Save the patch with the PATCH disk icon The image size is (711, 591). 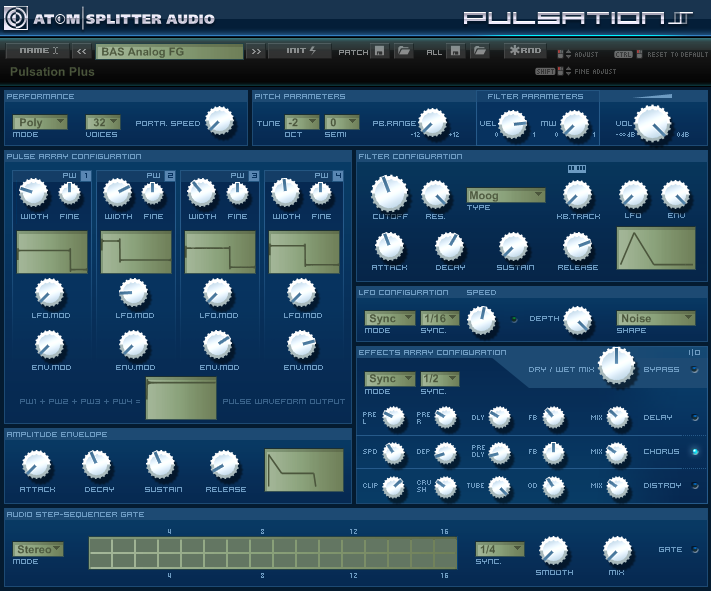[x=380, y=51]
